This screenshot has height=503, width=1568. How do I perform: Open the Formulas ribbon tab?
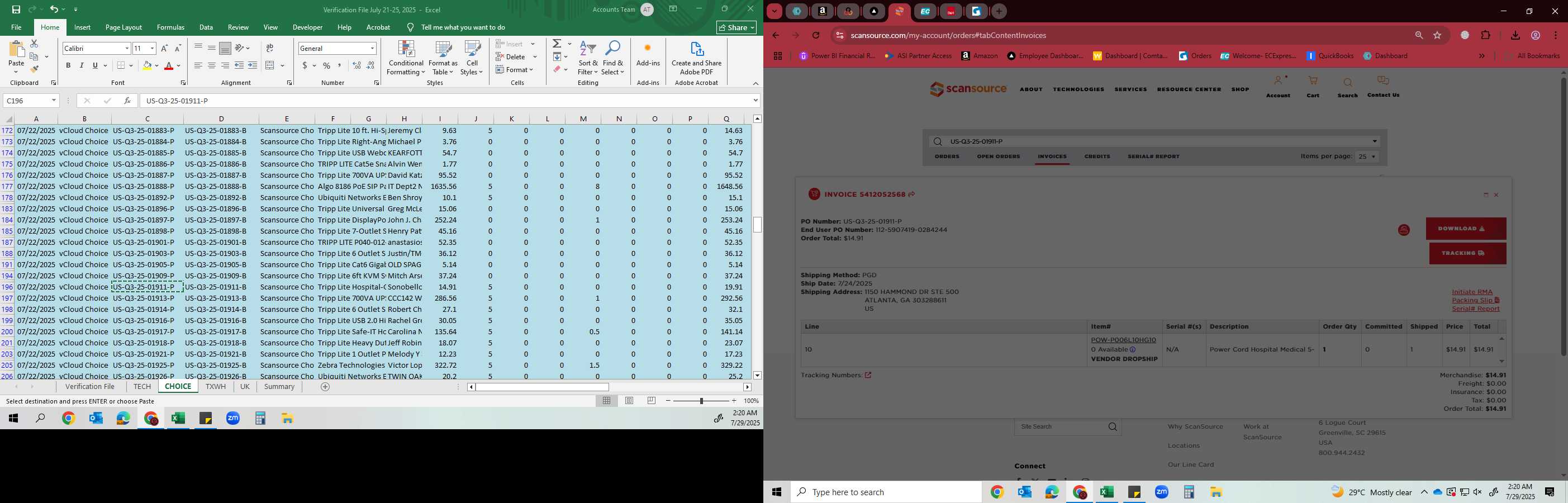[170, 27]
